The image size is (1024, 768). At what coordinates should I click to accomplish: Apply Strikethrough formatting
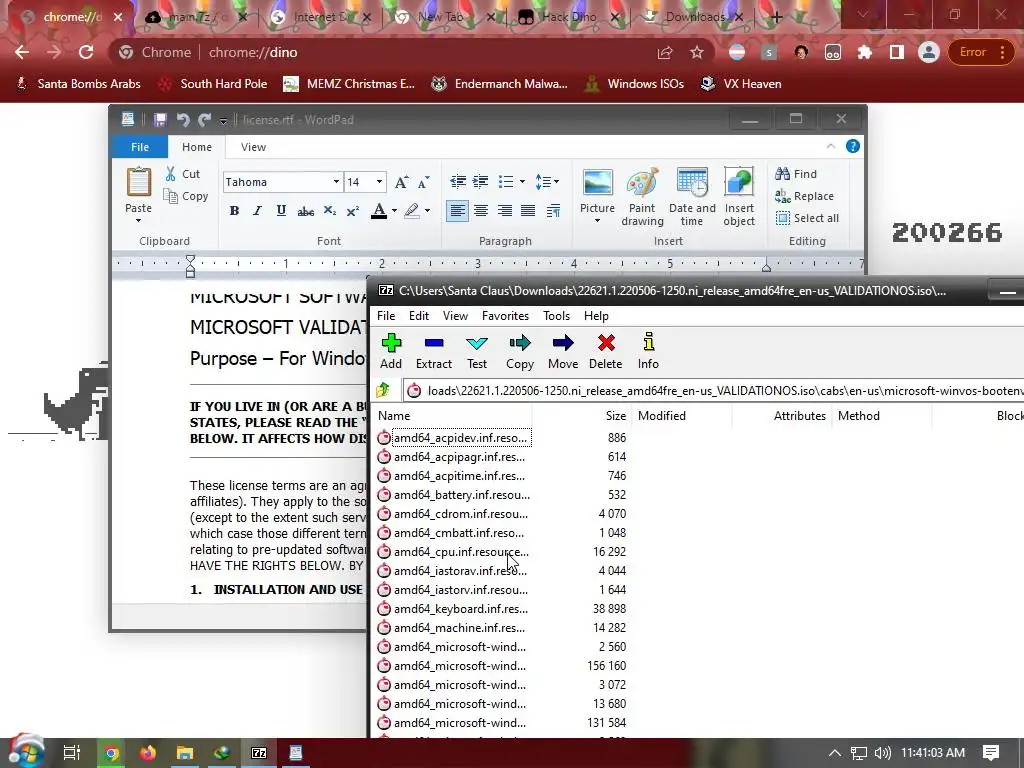(305, 210)
